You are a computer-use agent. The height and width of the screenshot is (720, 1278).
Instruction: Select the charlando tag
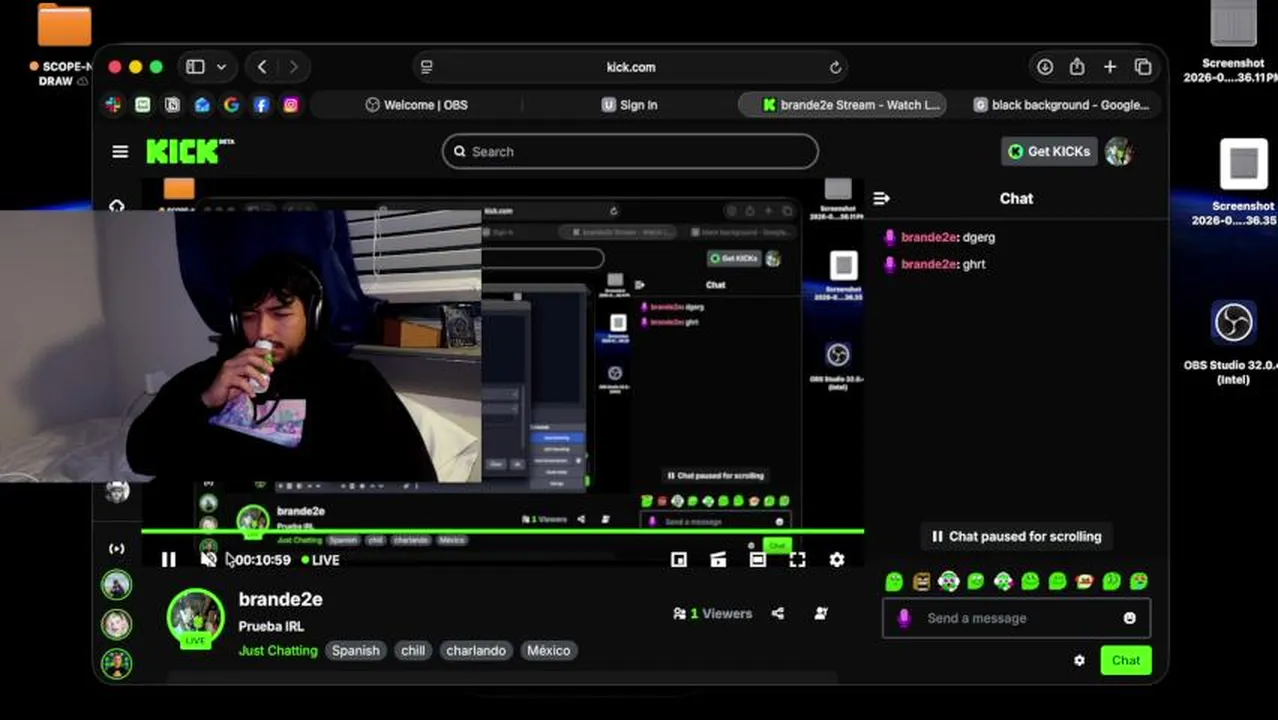click(x=476, y=650)
